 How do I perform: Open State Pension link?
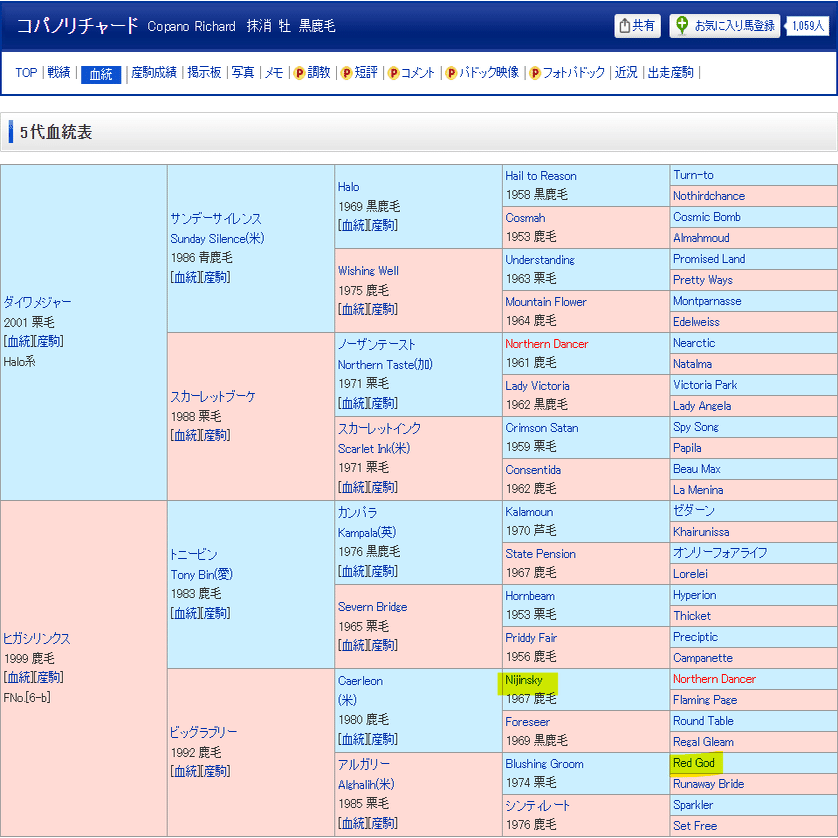[541, 554]
